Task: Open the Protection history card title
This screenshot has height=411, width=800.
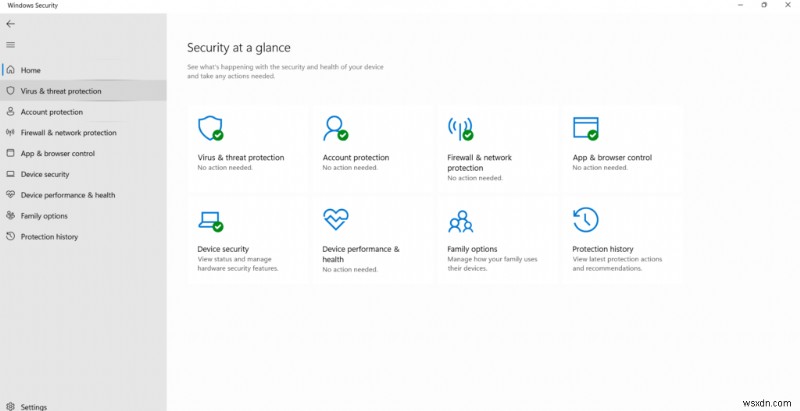Action: 603,249
